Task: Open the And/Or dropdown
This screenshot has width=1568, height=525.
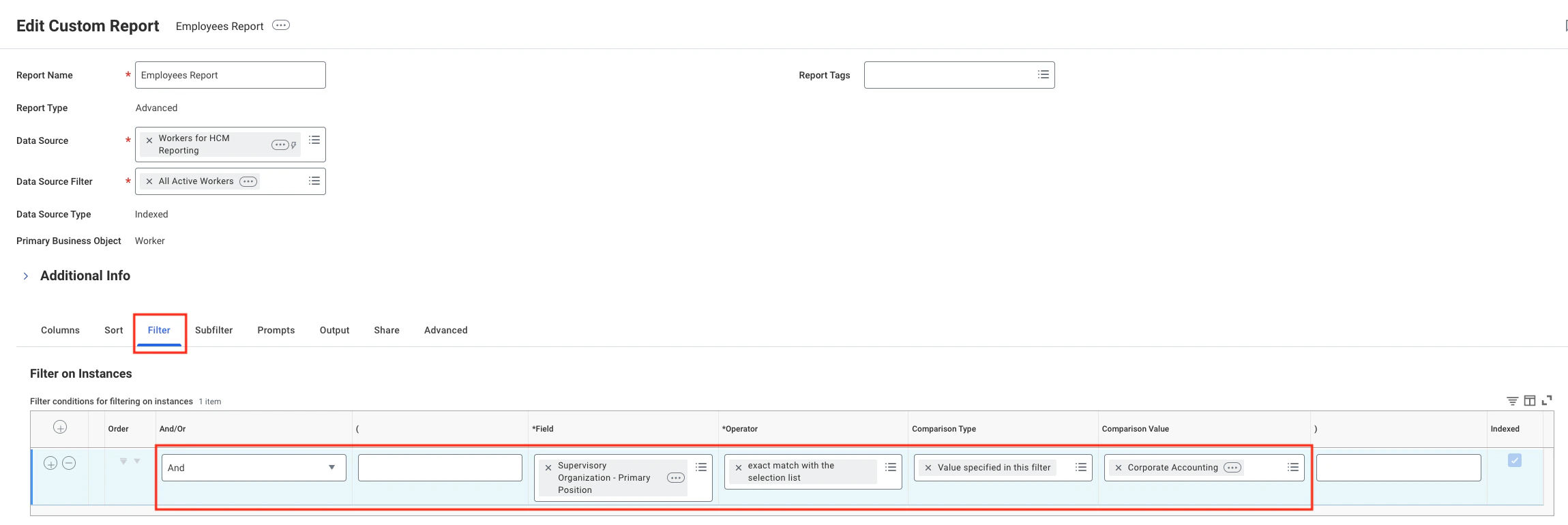Action: point(254,468)
